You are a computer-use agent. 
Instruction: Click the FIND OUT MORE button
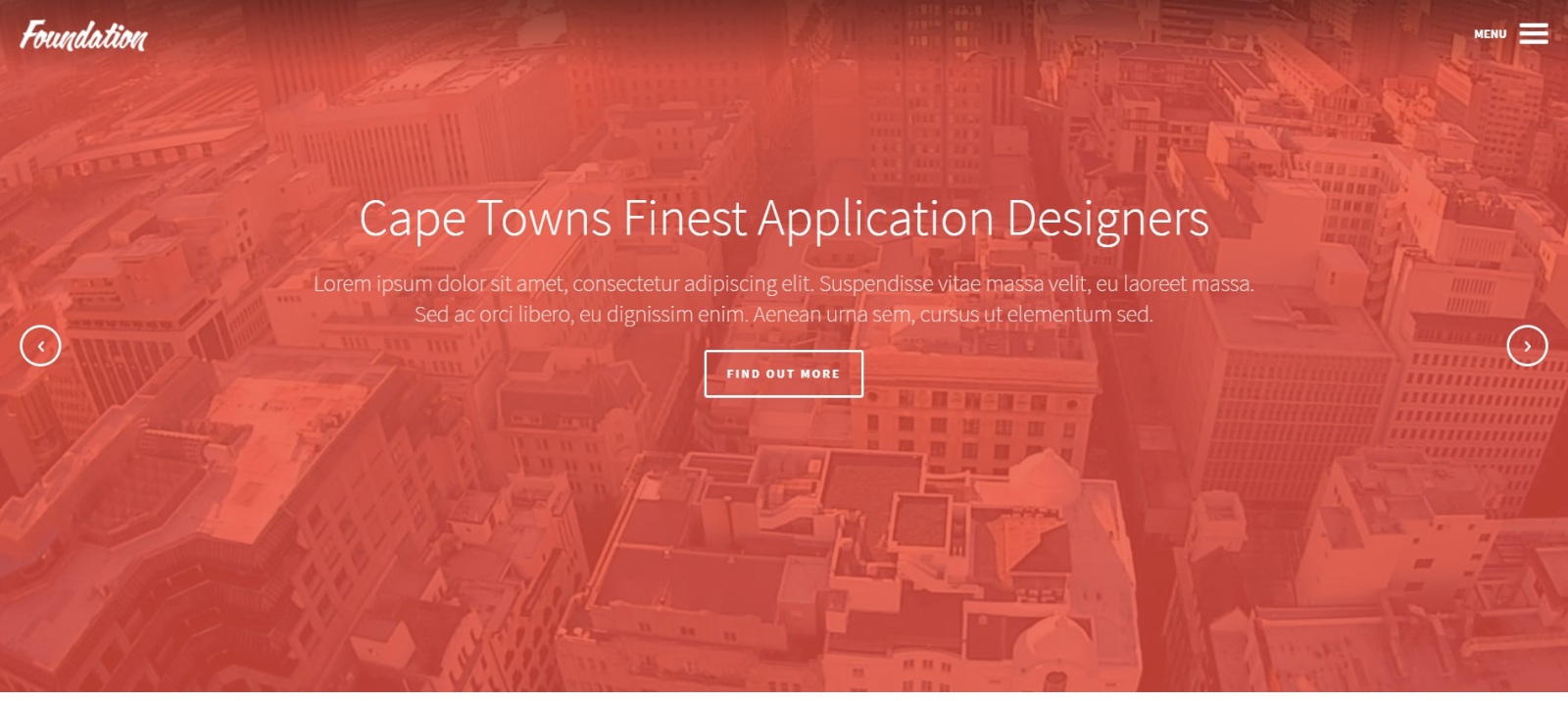point(783,374)
